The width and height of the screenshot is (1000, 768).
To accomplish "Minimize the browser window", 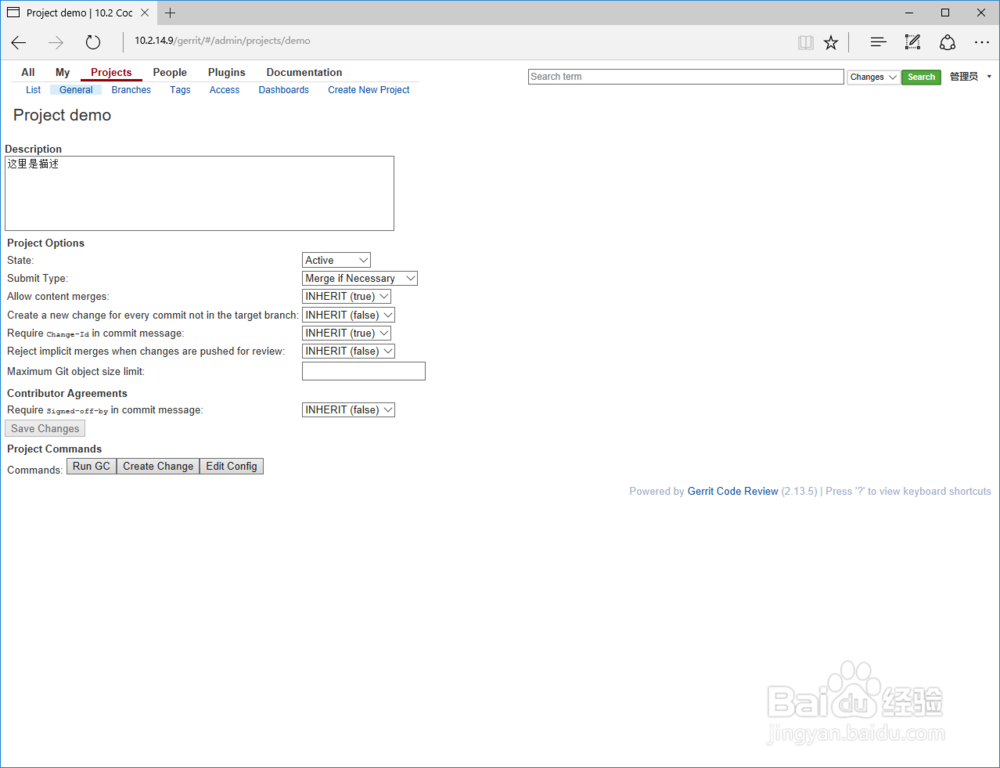I will [909, 13].
